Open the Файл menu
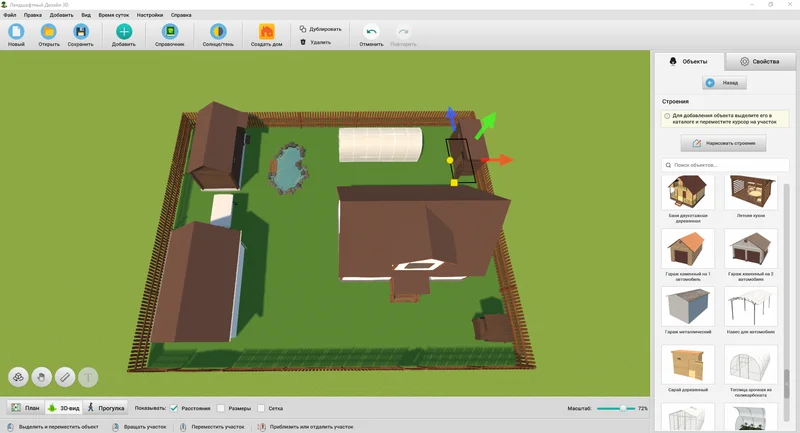The width and height of the screenshot is (800, 433). pyautogui.click(x=10, y=15)
